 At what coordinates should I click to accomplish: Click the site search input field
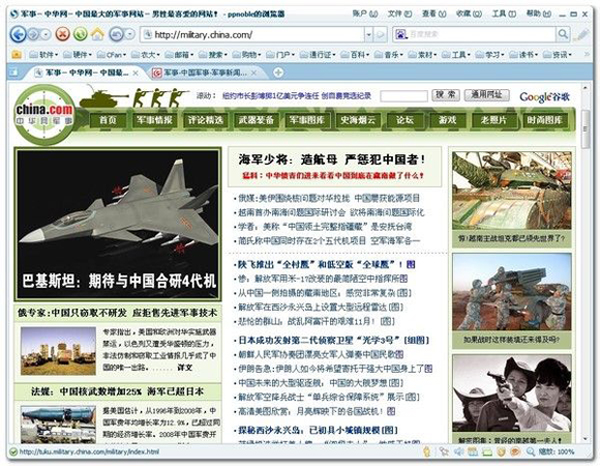click(404, 96)
